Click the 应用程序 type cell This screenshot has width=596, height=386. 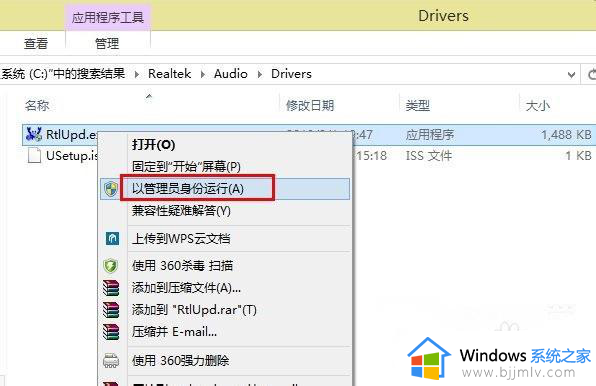[430, 135]
